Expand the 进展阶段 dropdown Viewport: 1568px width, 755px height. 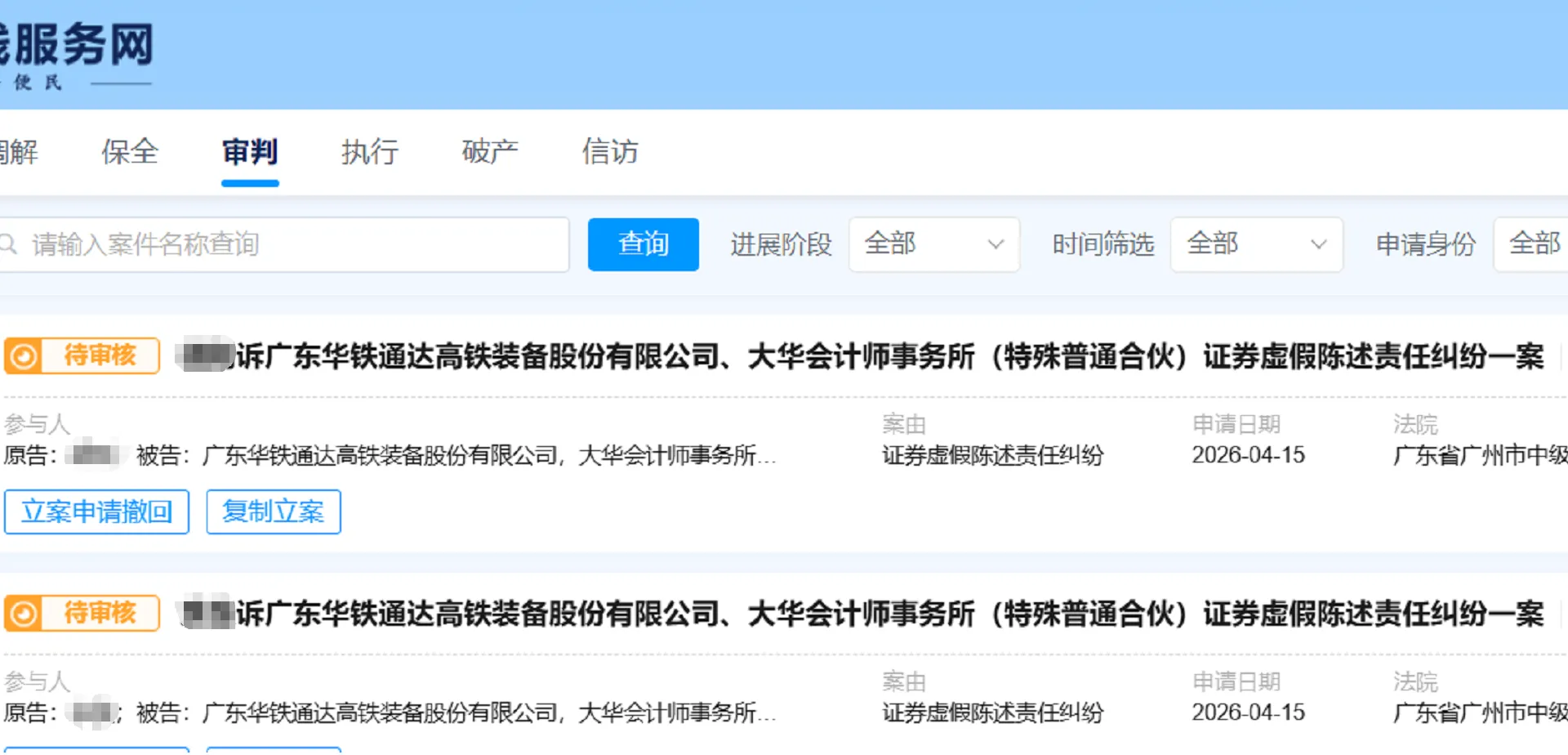(934, 244)
